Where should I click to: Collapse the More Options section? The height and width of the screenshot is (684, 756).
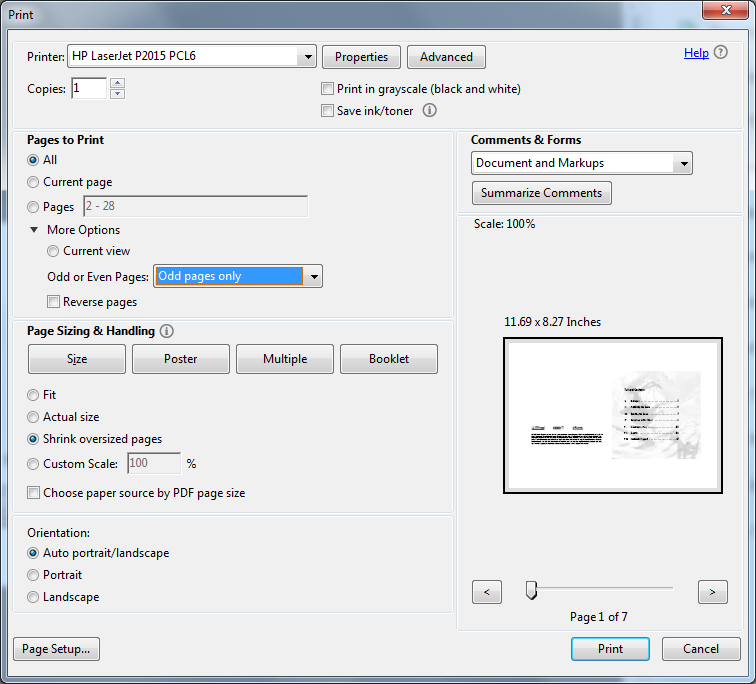[x=34, y=230]
